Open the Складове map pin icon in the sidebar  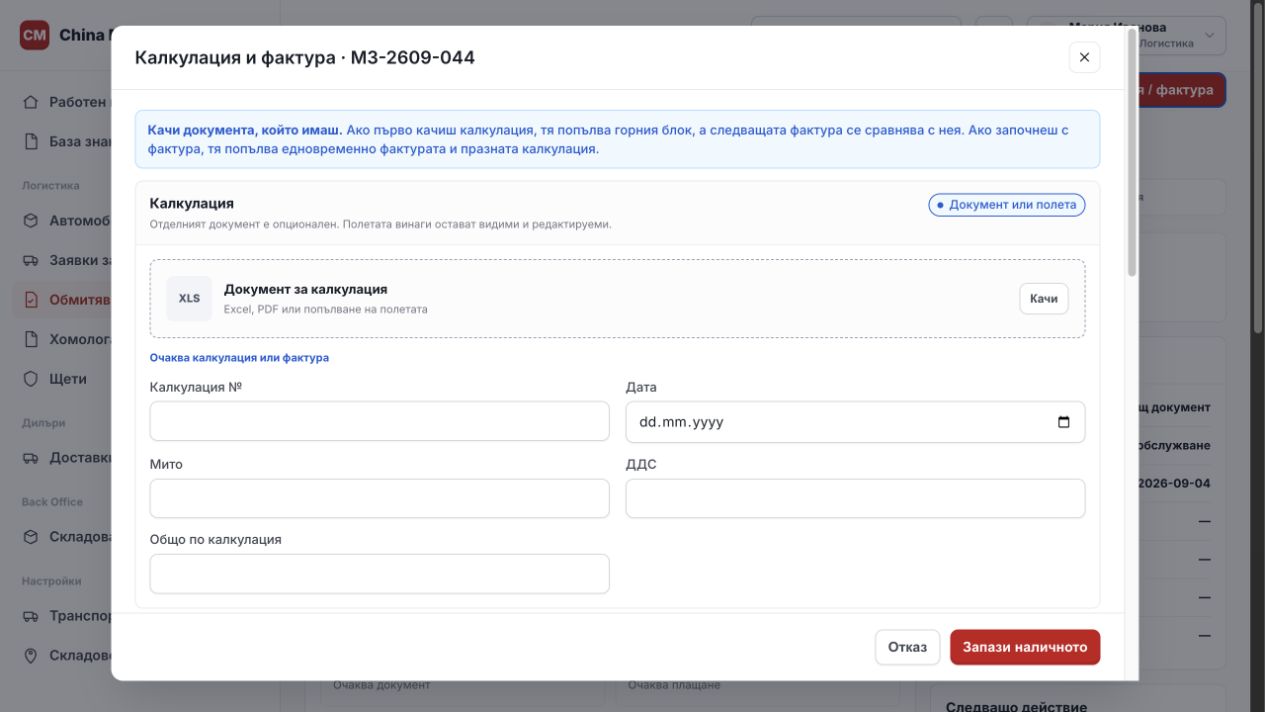pyautogui.click(x=31, y=656)
